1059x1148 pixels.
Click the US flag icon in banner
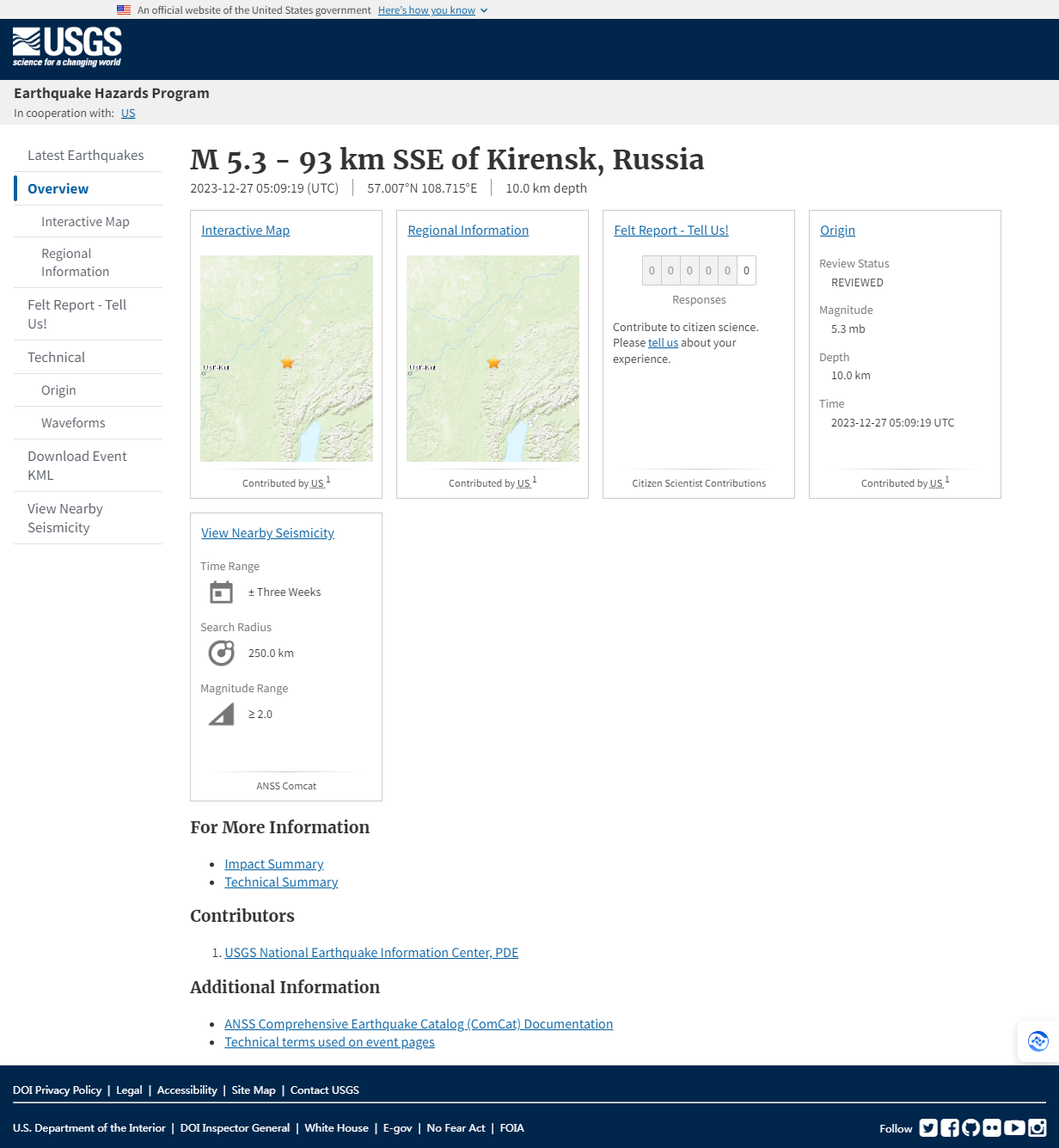(124, 10)
